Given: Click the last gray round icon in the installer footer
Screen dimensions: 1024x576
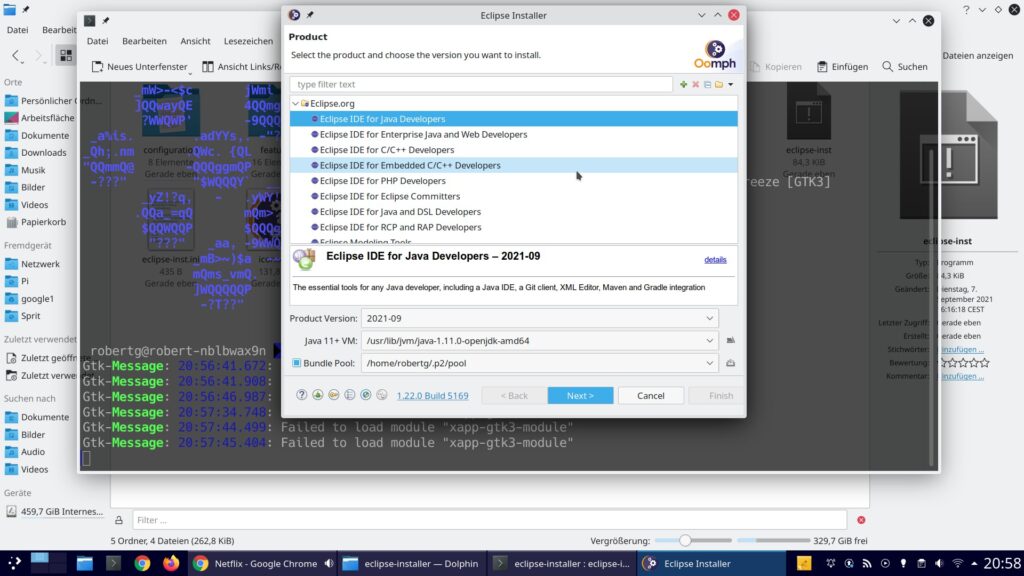Looking at the screenshot, I should pos(382,395).
